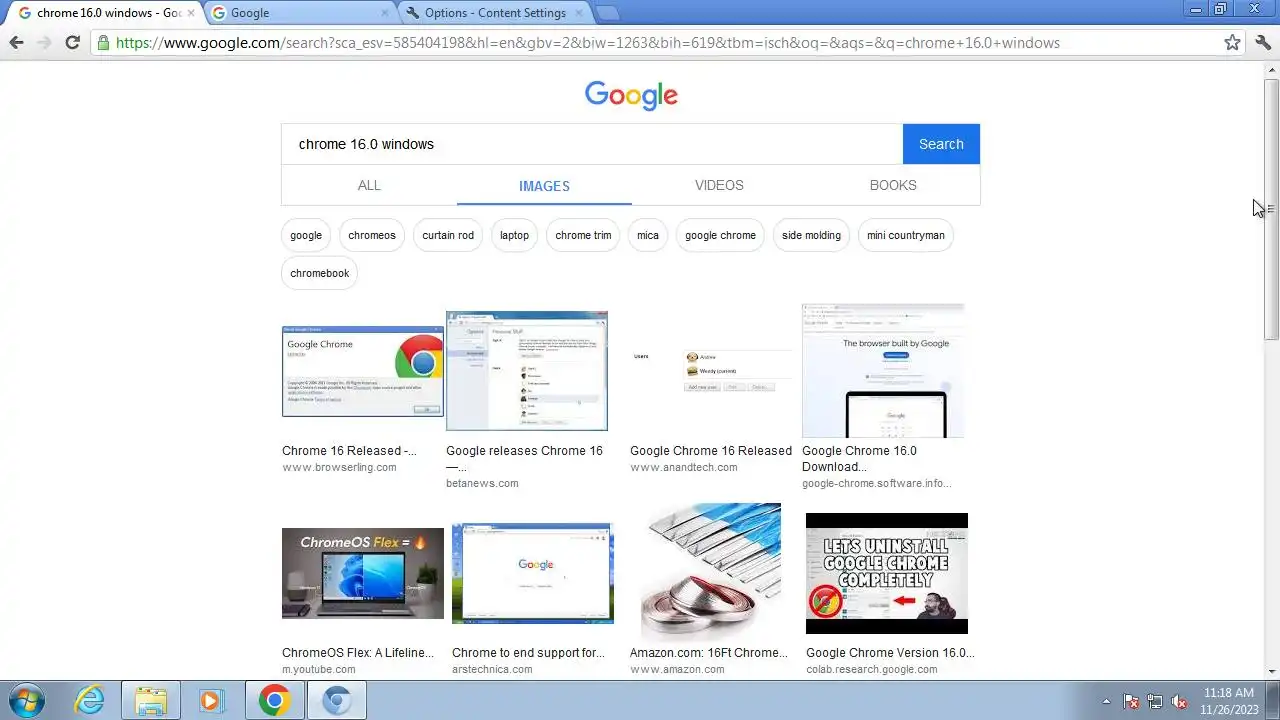Open 'The browser built by Google' thumbnail
This screenshot has height=720, width=1280.
883,371
